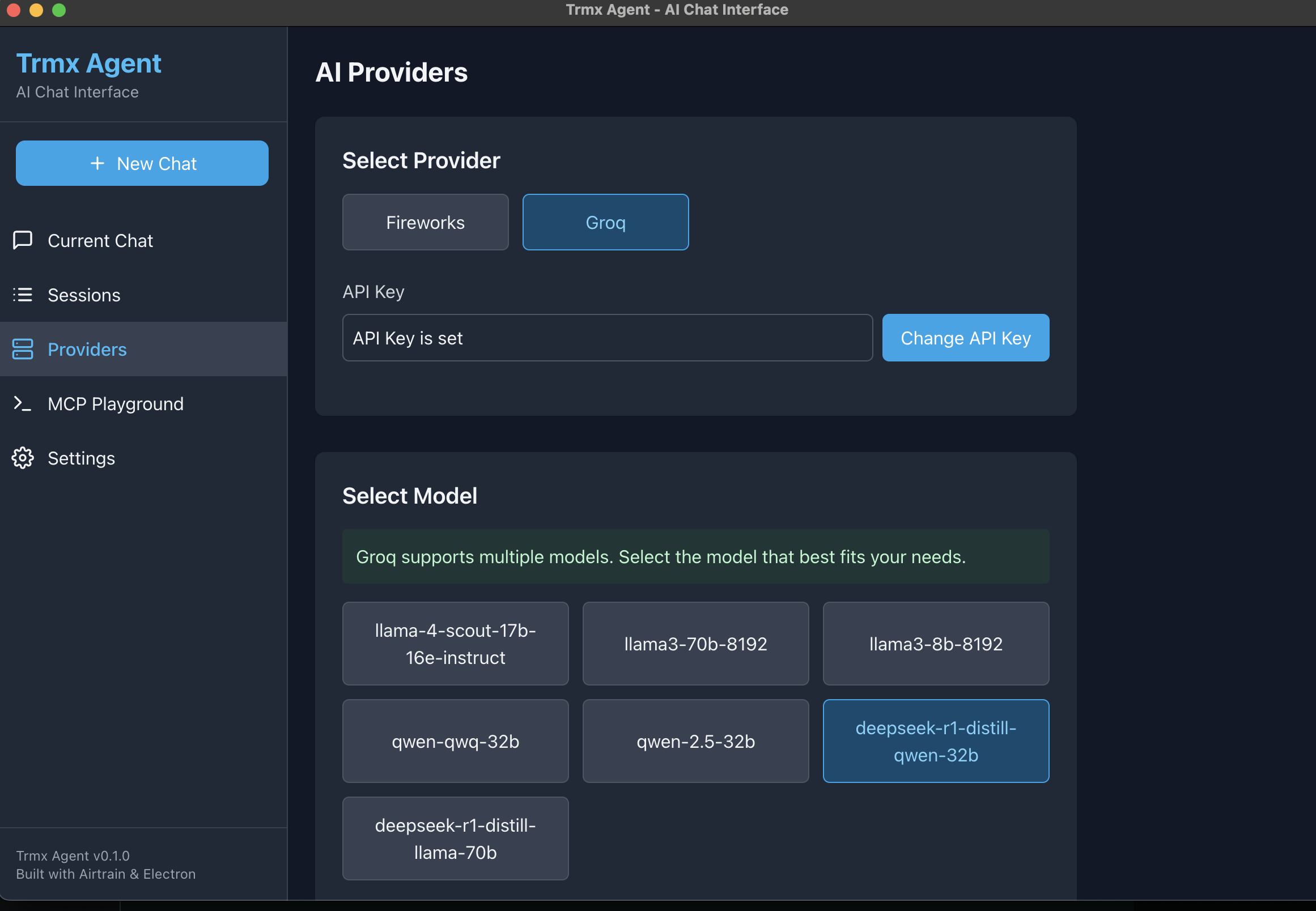The width and height of the screenshot is (1316, 911).
Task: Click the Settings gear icon
Action: coord(23,458)
